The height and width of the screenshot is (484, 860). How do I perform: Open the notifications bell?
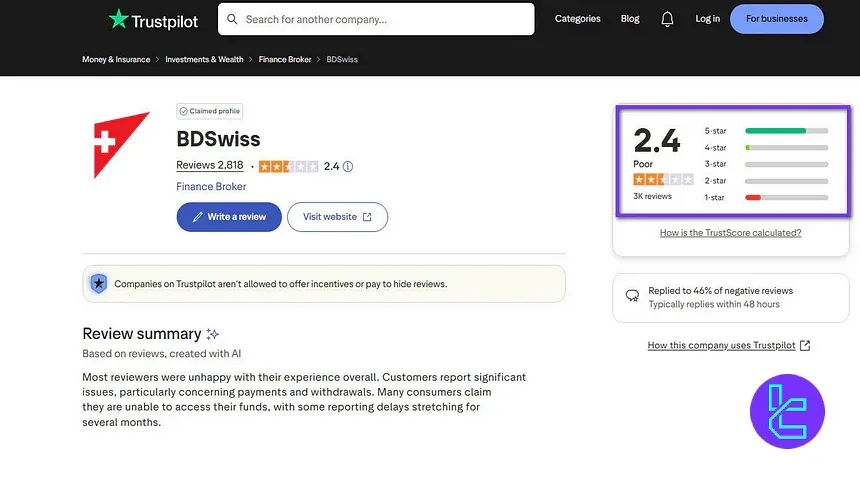click(667, 19)
